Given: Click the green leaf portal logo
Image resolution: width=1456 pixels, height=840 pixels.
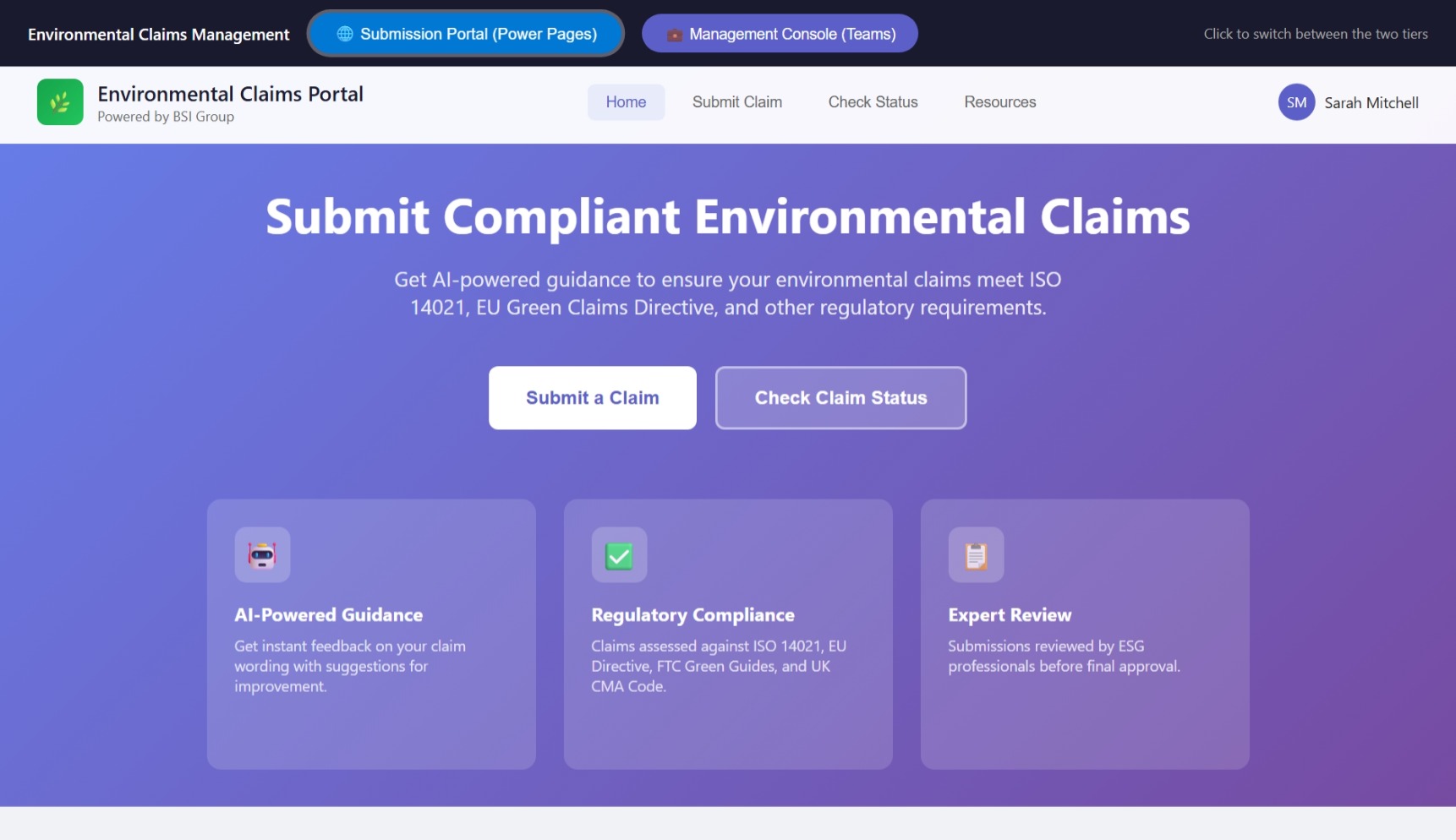Looking at the screenshot, I should 60,102.
